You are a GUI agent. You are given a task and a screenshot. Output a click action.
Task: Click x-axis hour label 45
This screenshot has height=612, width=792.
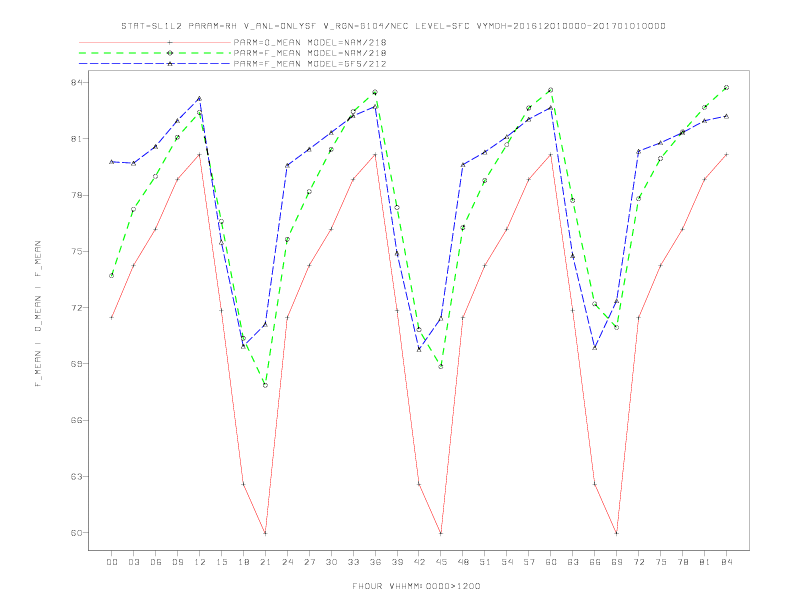pos(441,562)
